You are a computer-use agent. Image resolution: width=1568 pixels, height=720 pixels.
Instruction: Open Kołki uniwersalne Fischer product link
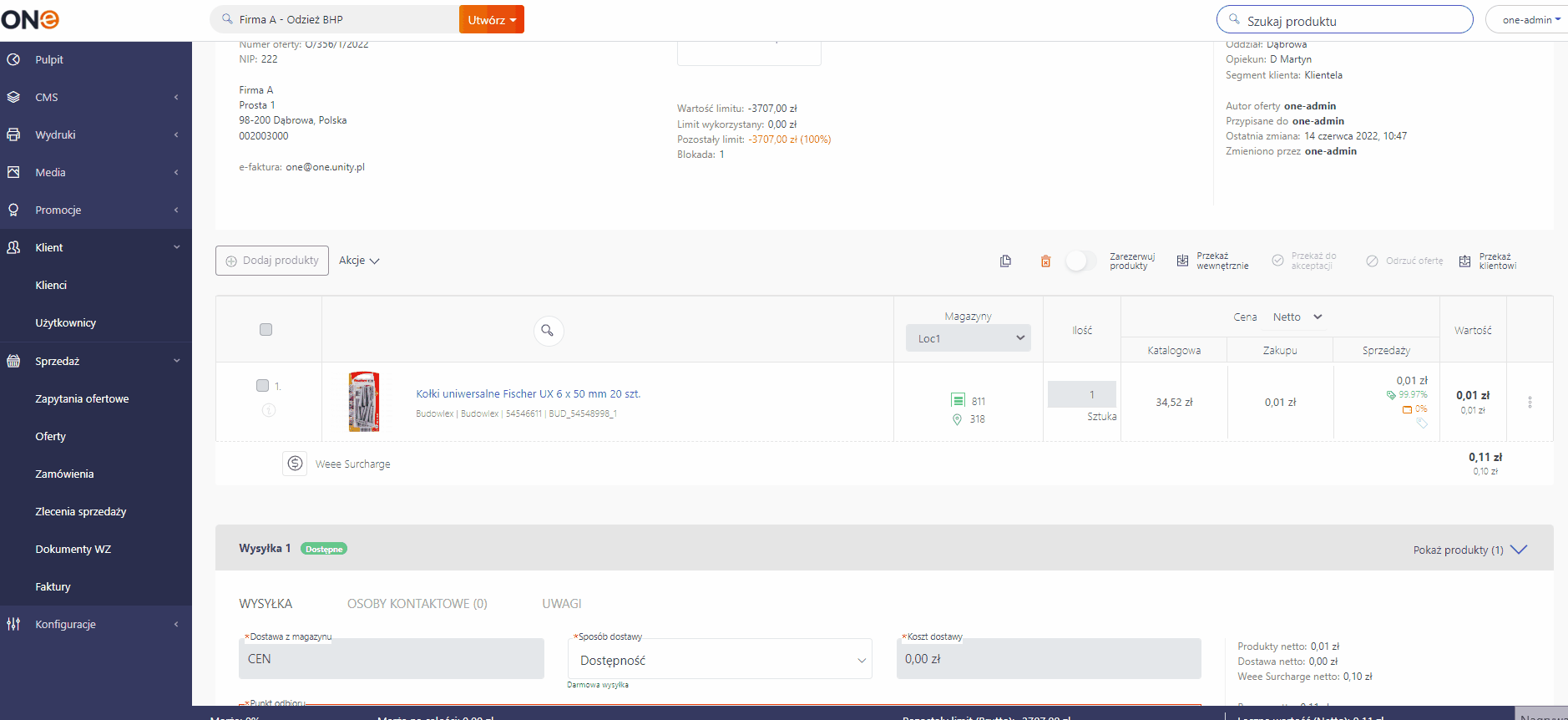coord(529,393)
